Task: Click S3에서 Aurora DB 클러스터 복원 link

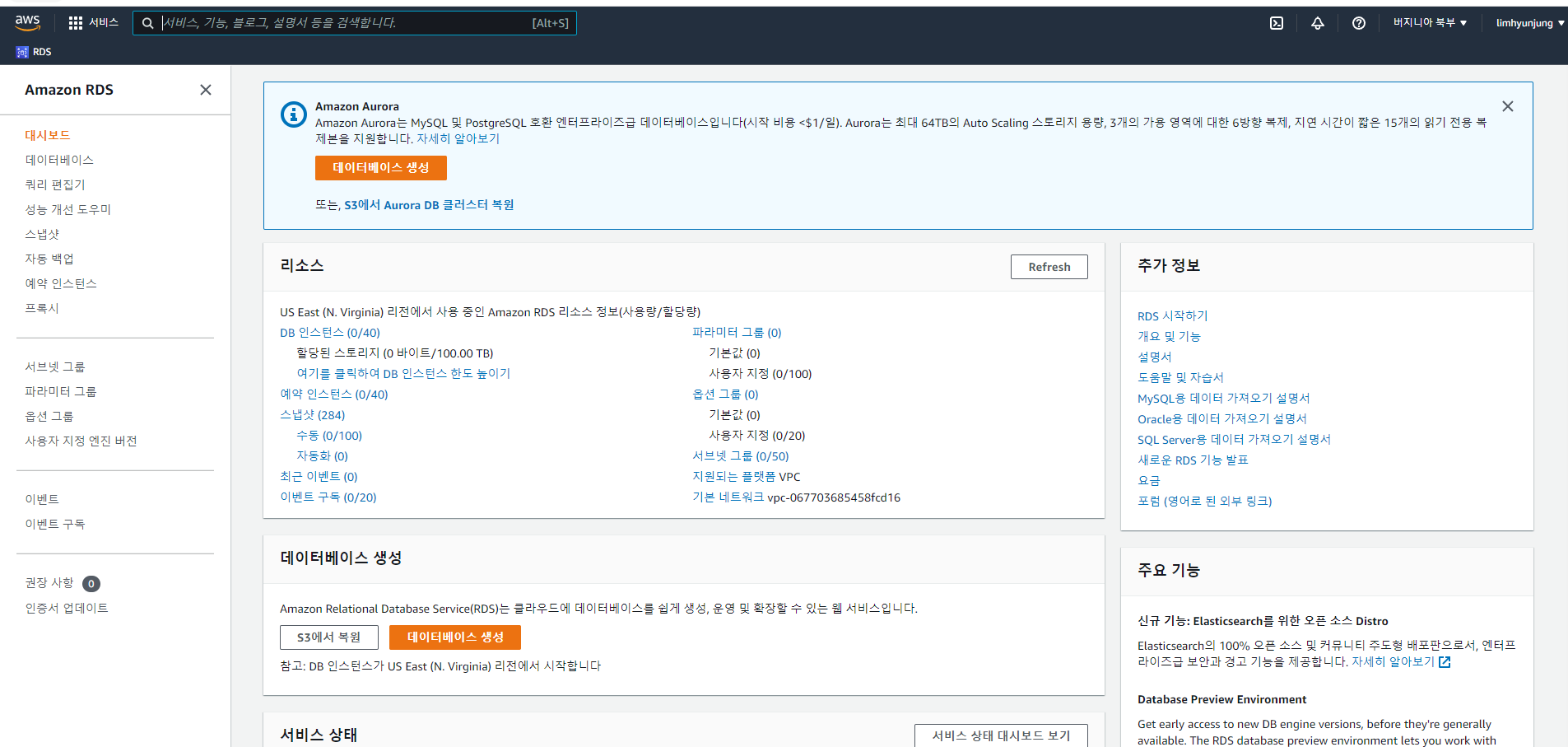Action: tap(429, 205)
